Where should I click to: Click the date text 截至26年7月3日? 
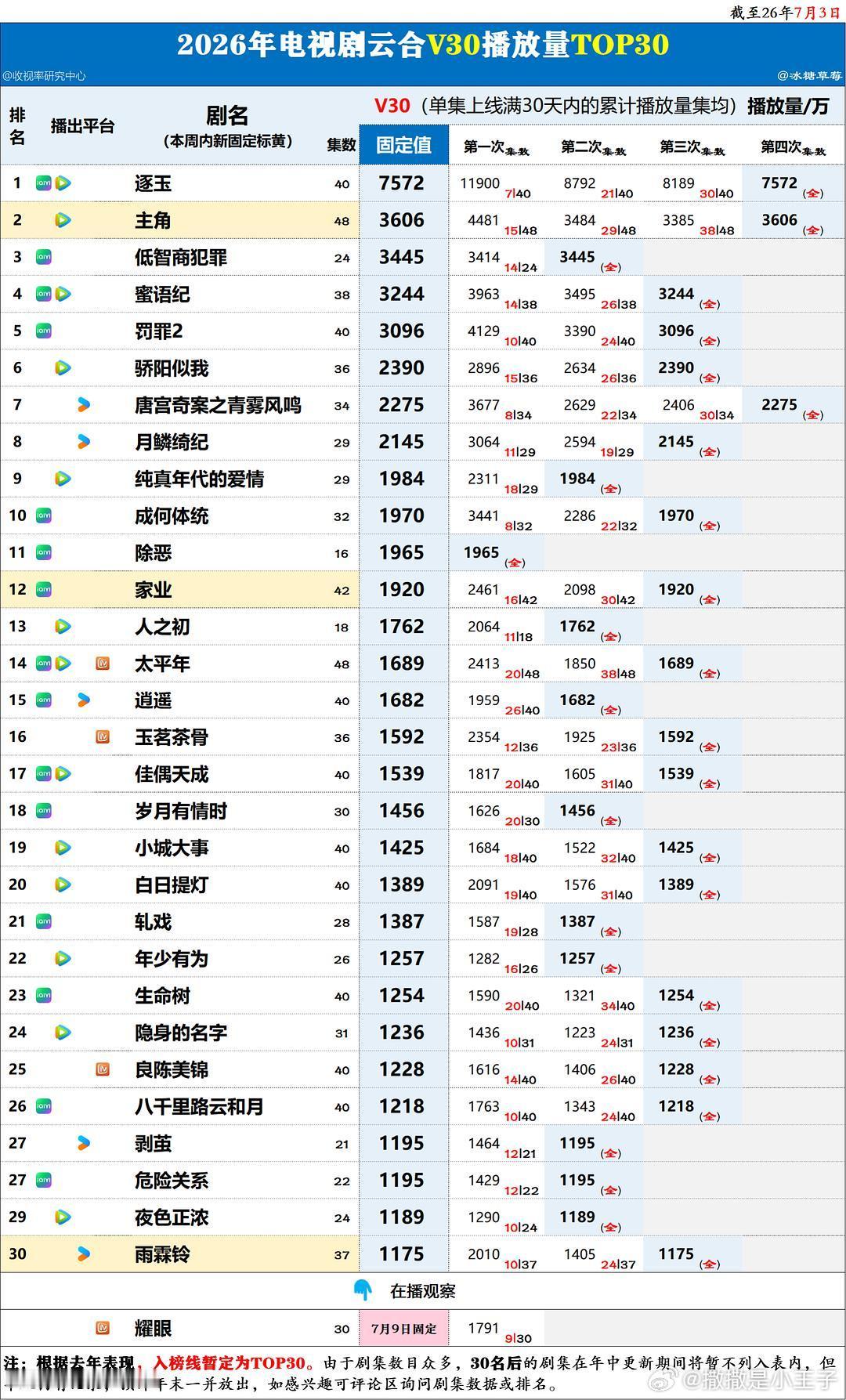(785, 12)
